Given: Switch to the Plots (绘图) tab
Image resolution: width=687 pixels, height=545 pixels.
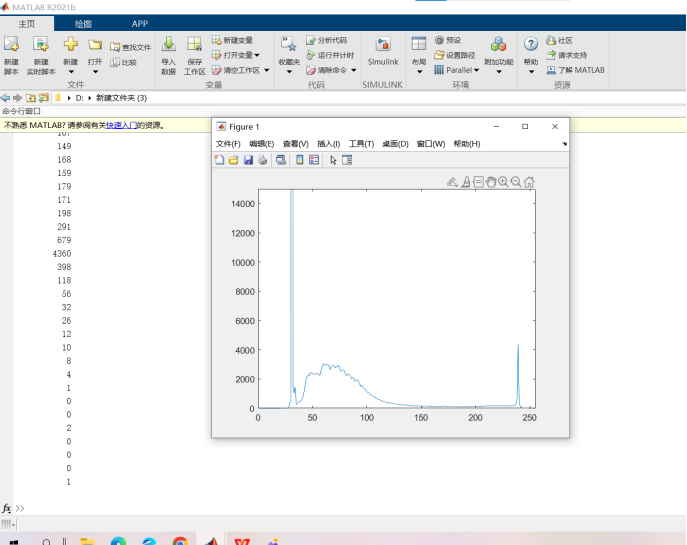Looking at the screenshot, I should (x=83, y=24).
